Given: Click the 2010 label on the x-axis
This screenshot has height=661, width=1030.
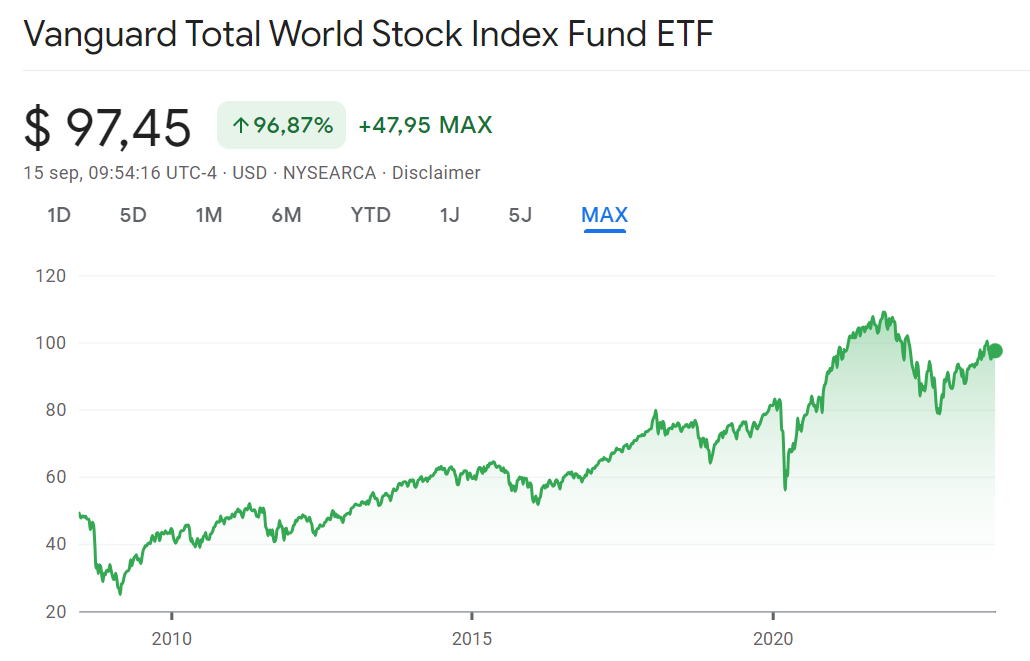Looking at the screenshot, I should tap(172, 637).
